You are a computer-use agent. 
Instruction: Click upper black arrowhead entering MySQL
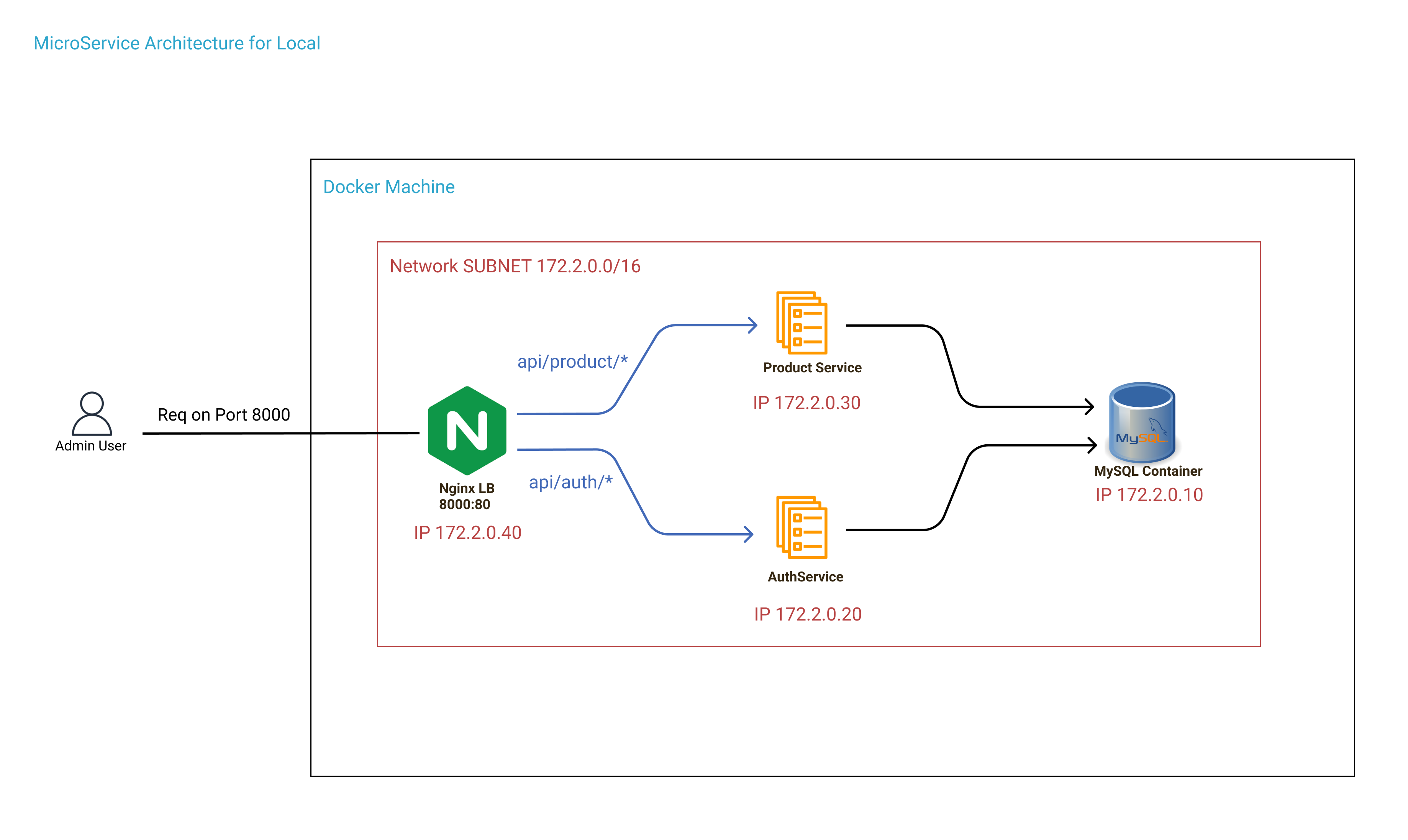pyautogui.click(x=1090, y=406)
